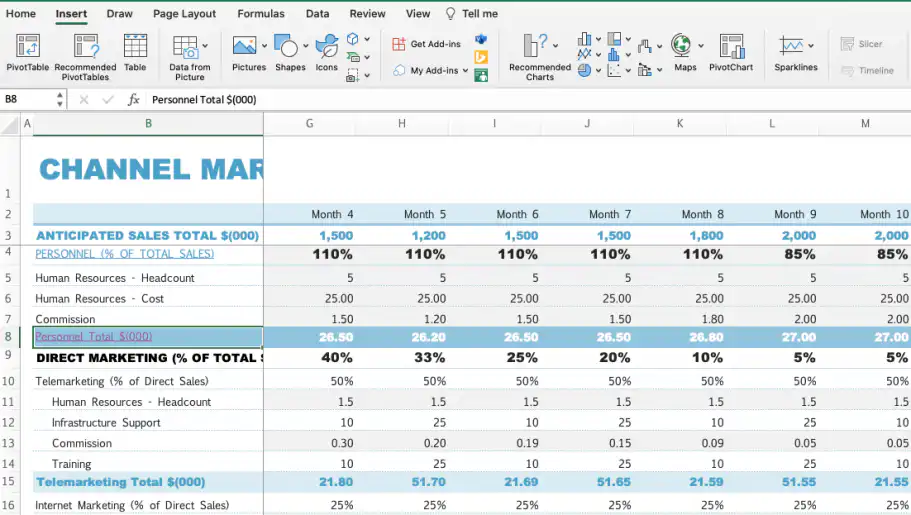
Task: Insert a combo chart
Action: pyautogui.click(x=644, y=70)
